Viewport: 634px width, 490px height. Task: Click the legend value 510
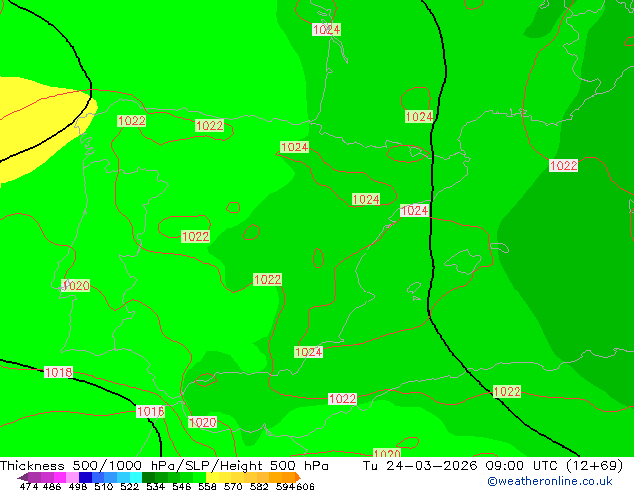(x=104, y=486)
